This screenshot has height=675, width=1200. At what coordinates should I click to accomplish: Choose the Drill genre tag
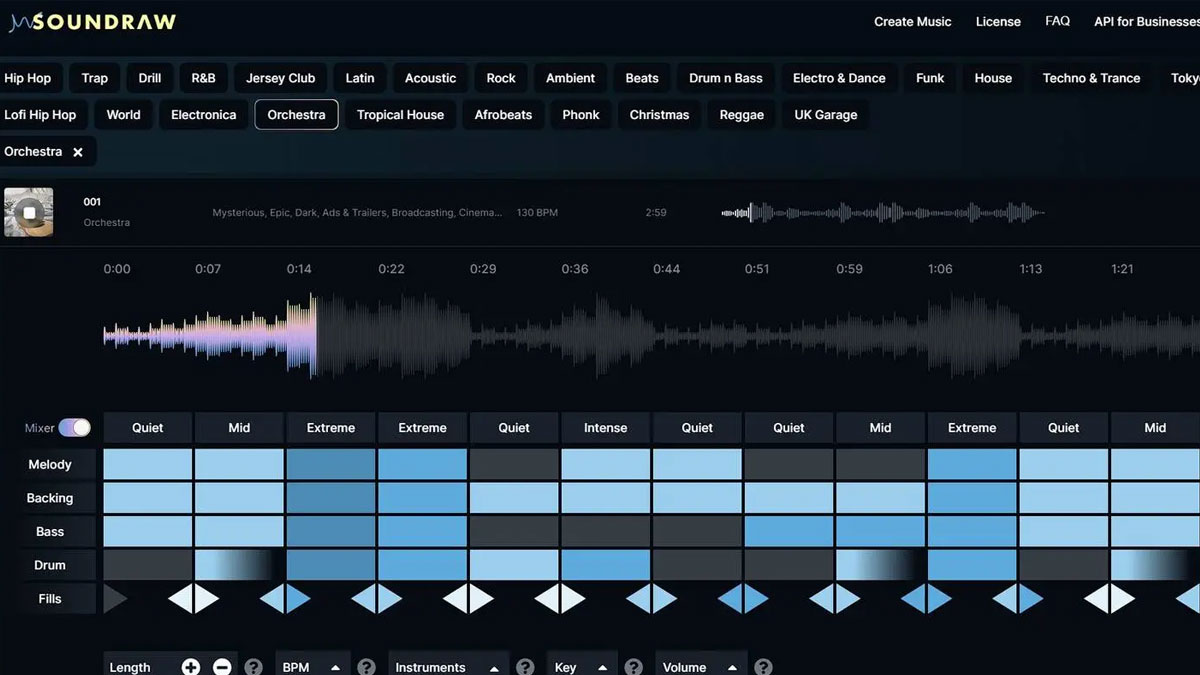[x=150, y=78]
